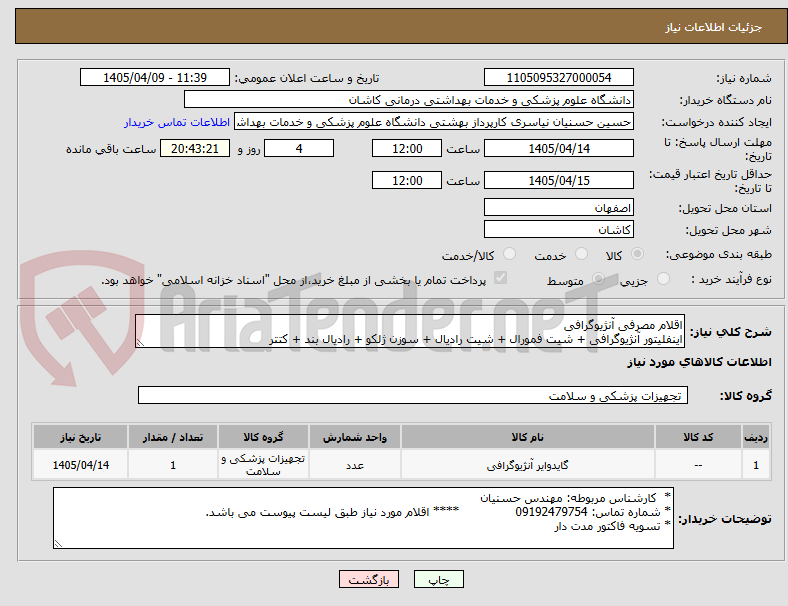The height and width of the screenshot is (606, 788).
Task: Click the announcement date field 1405/04/09 - 11:39
Action: [x=155, y=77]
